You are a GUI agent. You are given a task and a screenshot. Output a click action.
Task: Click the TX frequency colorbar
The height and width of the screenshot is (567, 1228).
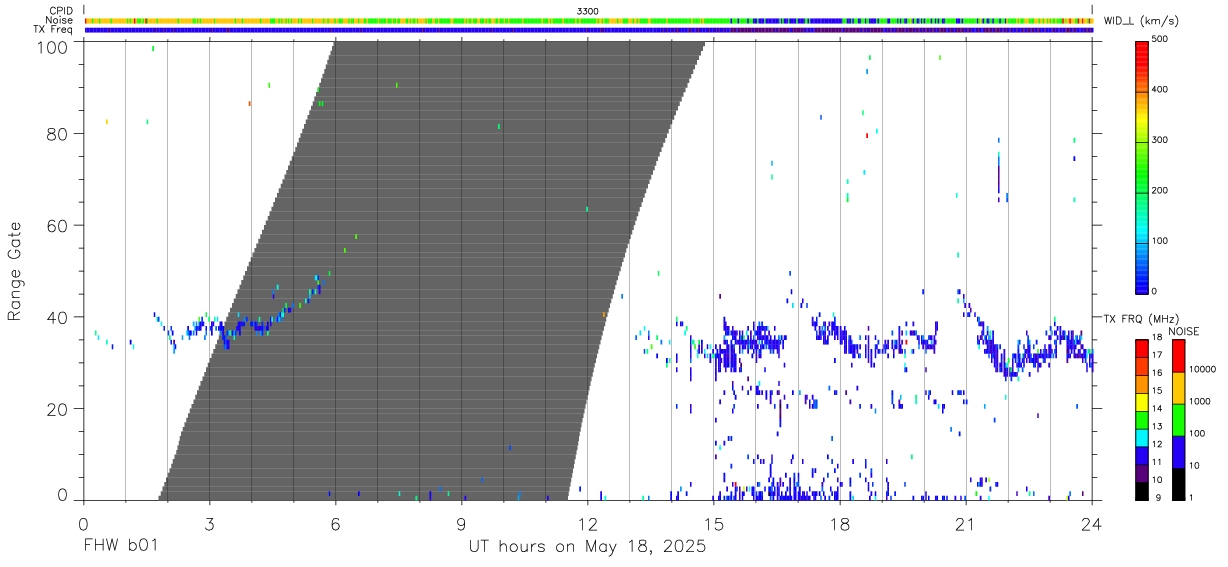pyautogui.click(x=1143, y=419)
